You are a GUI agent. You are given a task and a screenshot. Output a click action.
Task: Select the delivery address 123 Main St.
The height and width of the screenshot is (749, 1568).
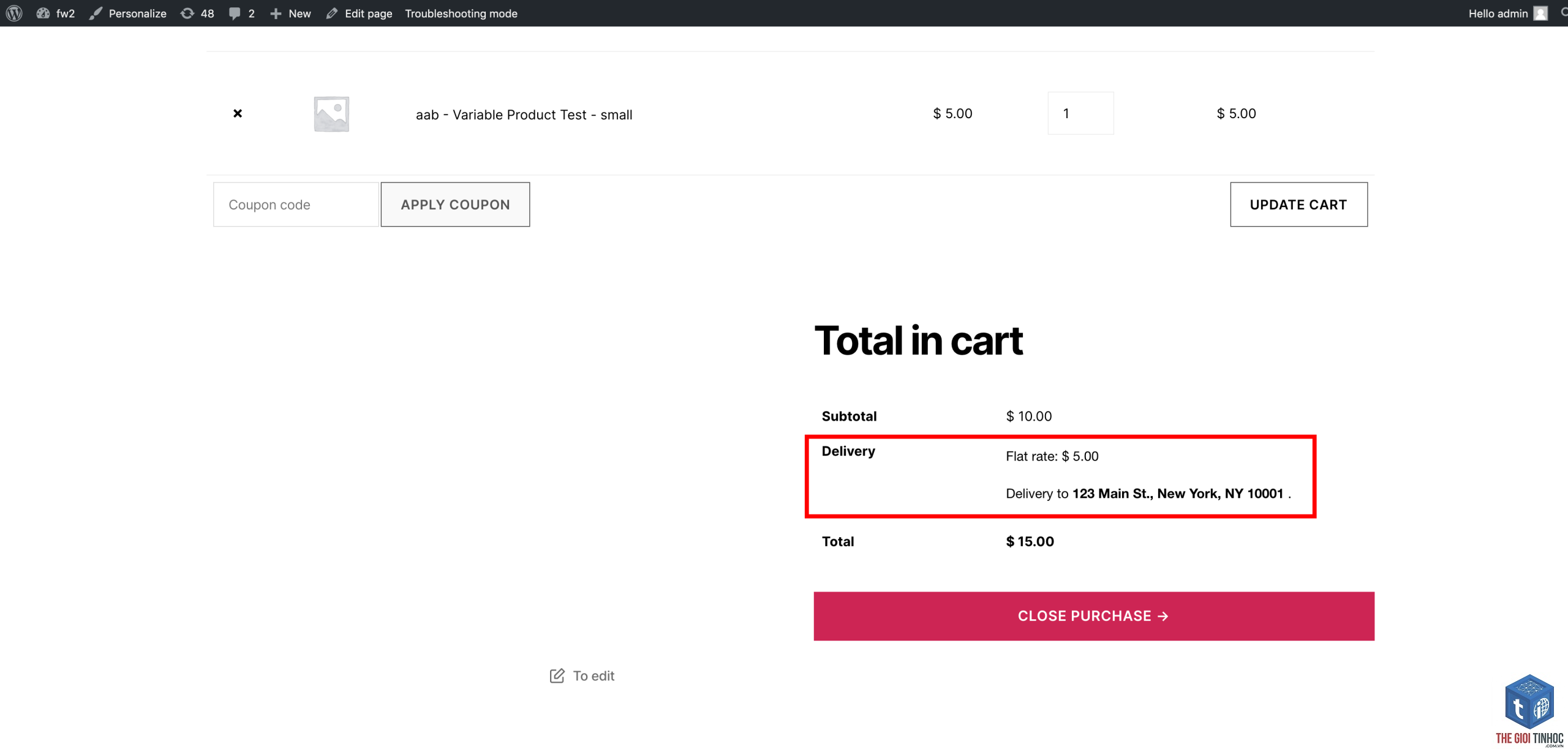tap(1178, 494)
